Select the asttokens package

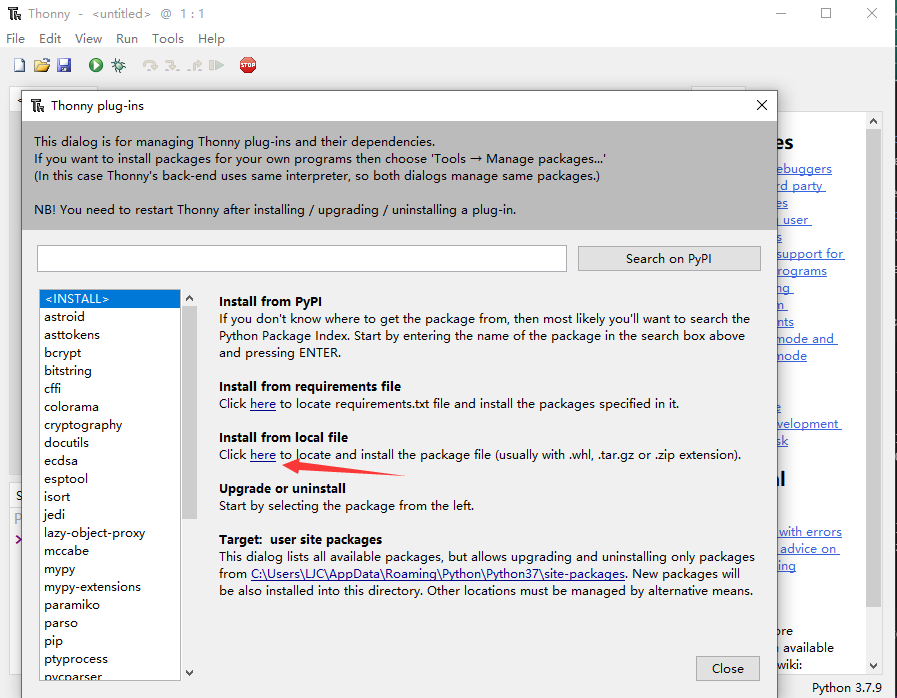(x=110, y=335)
